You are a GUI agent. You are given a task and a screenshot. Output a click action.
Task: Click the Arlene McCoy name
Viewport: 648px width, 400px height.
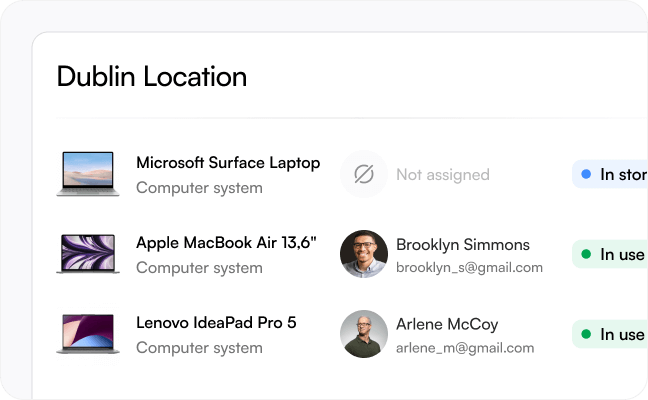(447, 324)
